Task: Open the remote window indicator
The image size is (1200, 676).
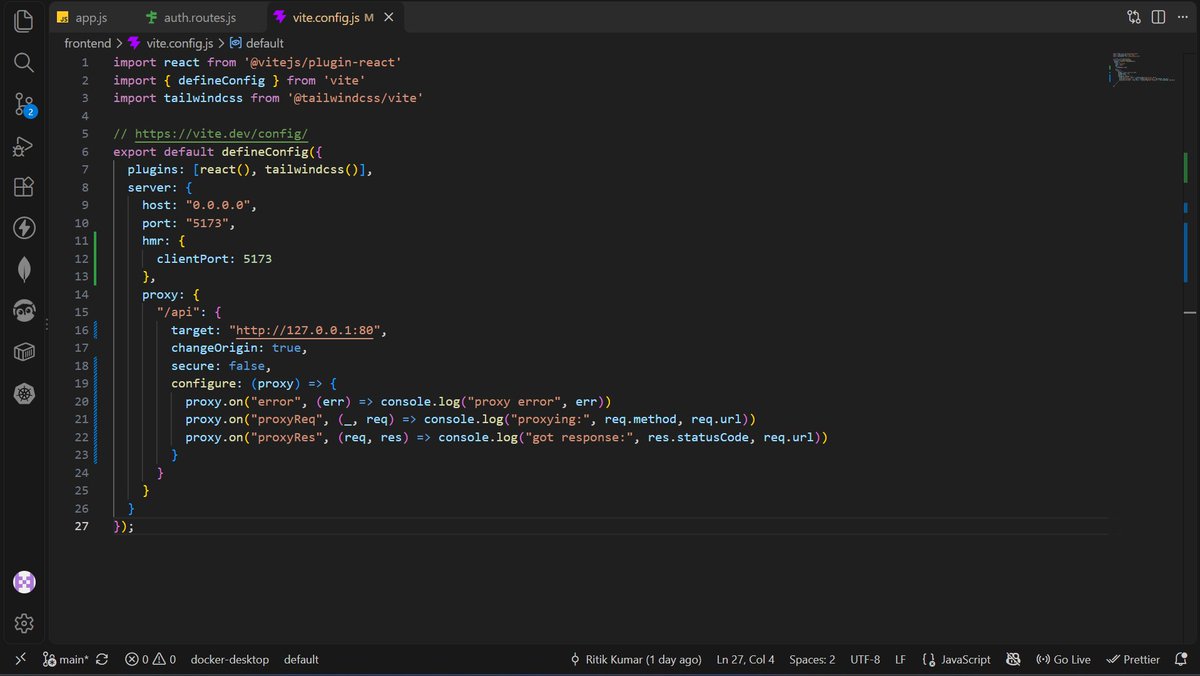Action: coord(20,659)
